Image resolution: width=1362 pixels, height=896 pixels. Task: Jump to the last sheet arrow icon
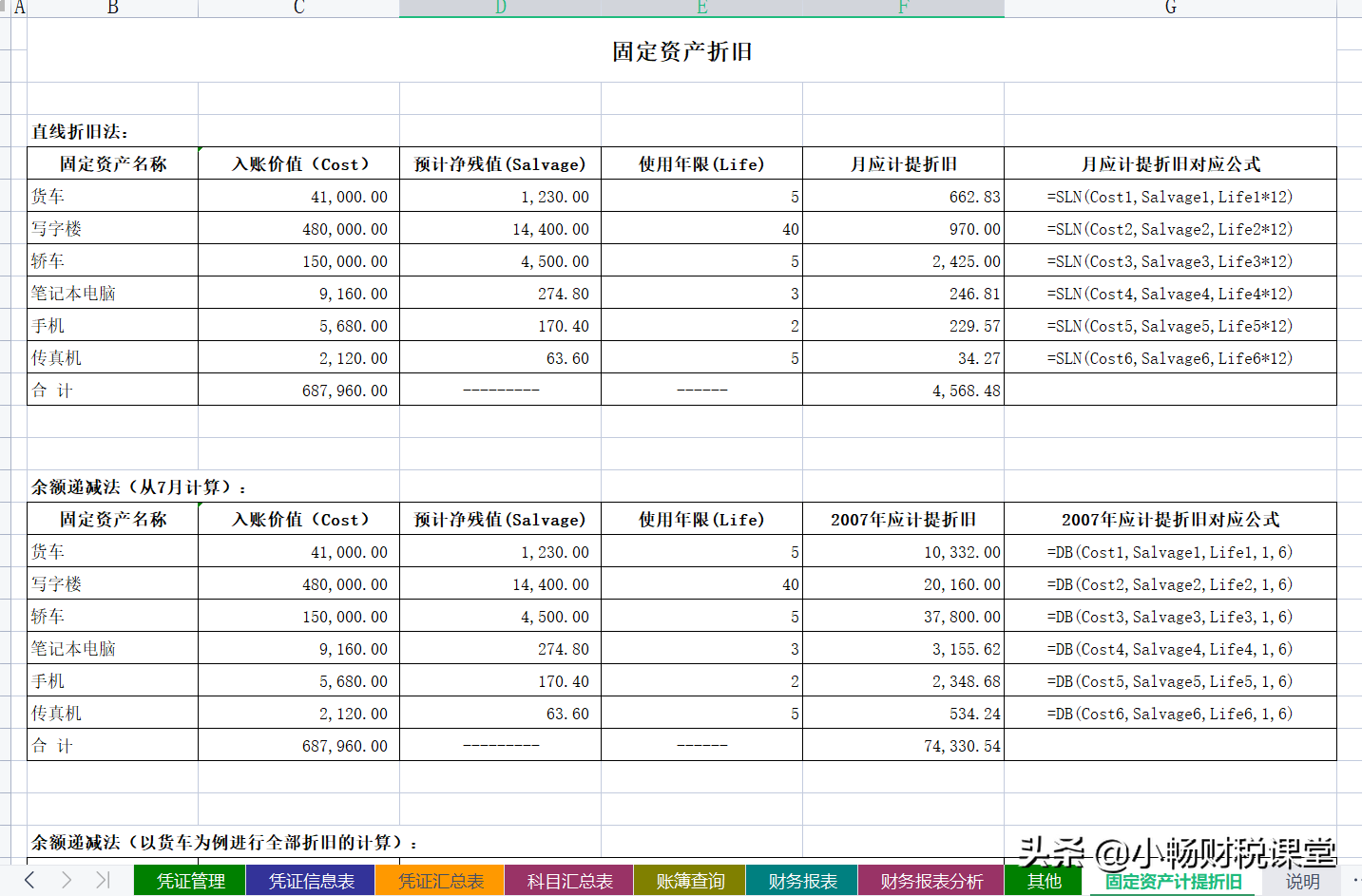[103, 881]
